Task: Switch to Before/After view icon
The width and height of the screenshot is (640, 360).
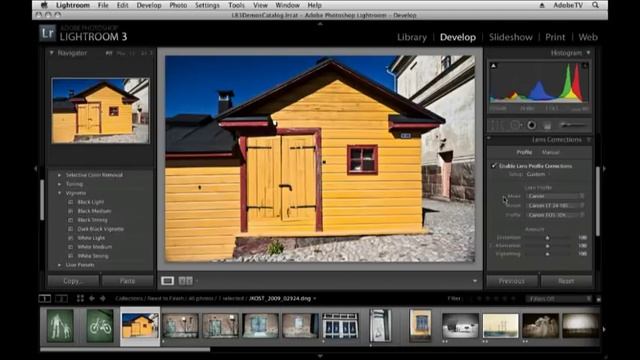Action: (186, 281)
